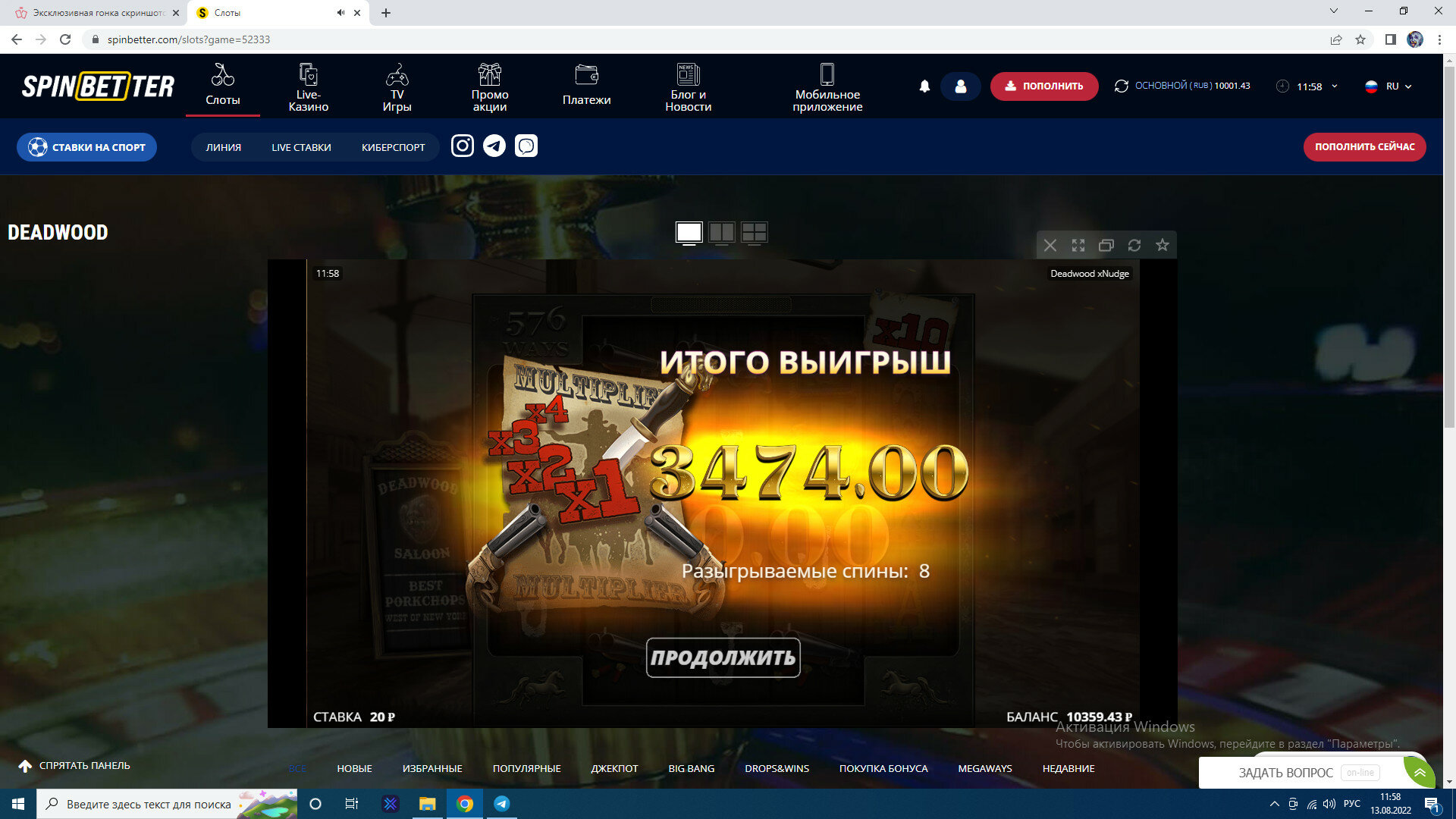Expand the game to fullscreen
This screenshot has height=819, width=1456.
[x=1078, y=245]
